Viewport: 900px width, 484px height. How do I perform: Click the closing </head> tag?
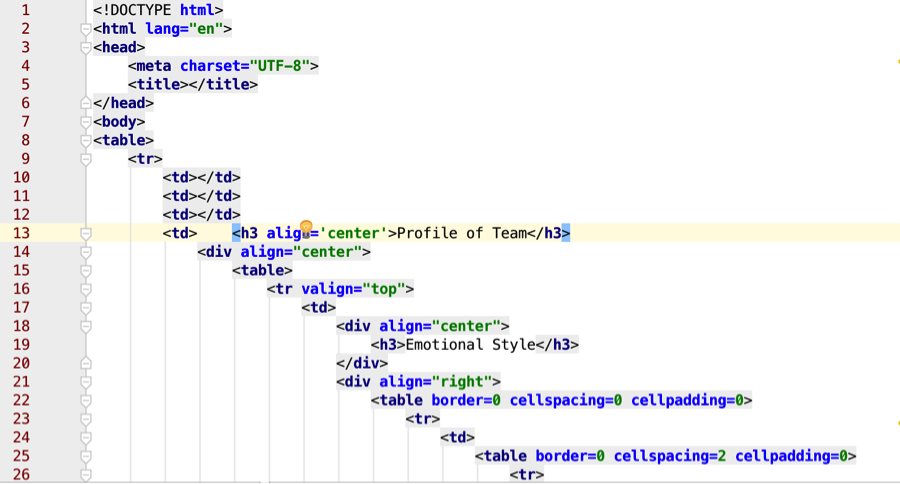[x=123, y=103]
